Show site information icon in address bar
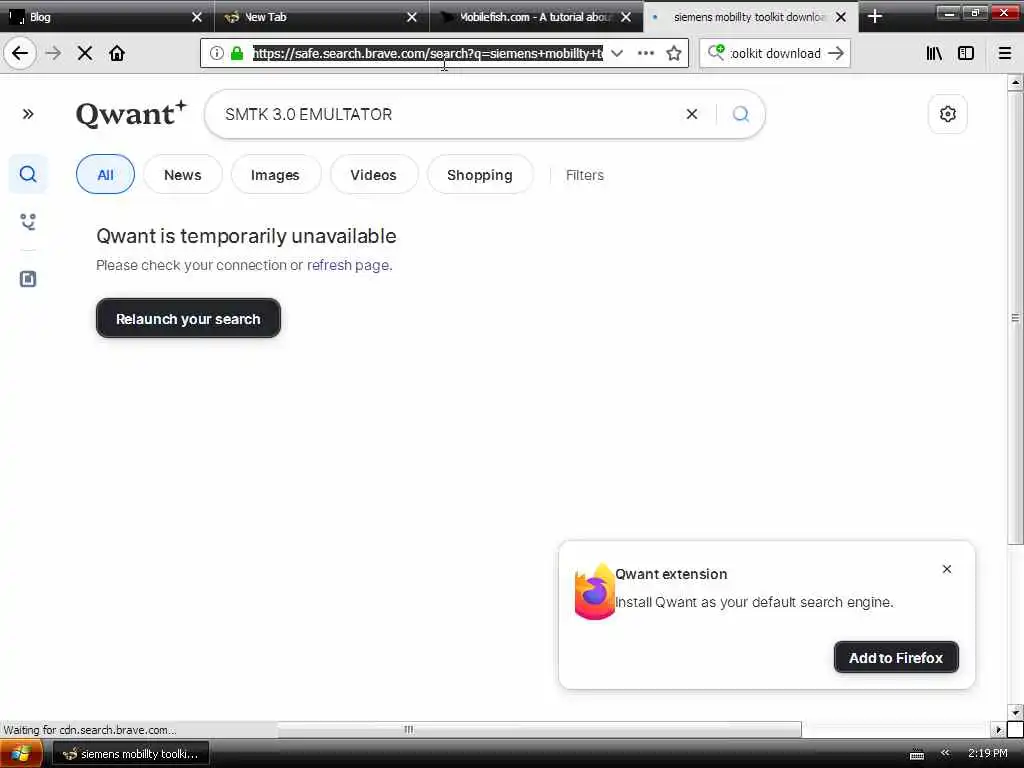1024x768 pixels. 217,53
